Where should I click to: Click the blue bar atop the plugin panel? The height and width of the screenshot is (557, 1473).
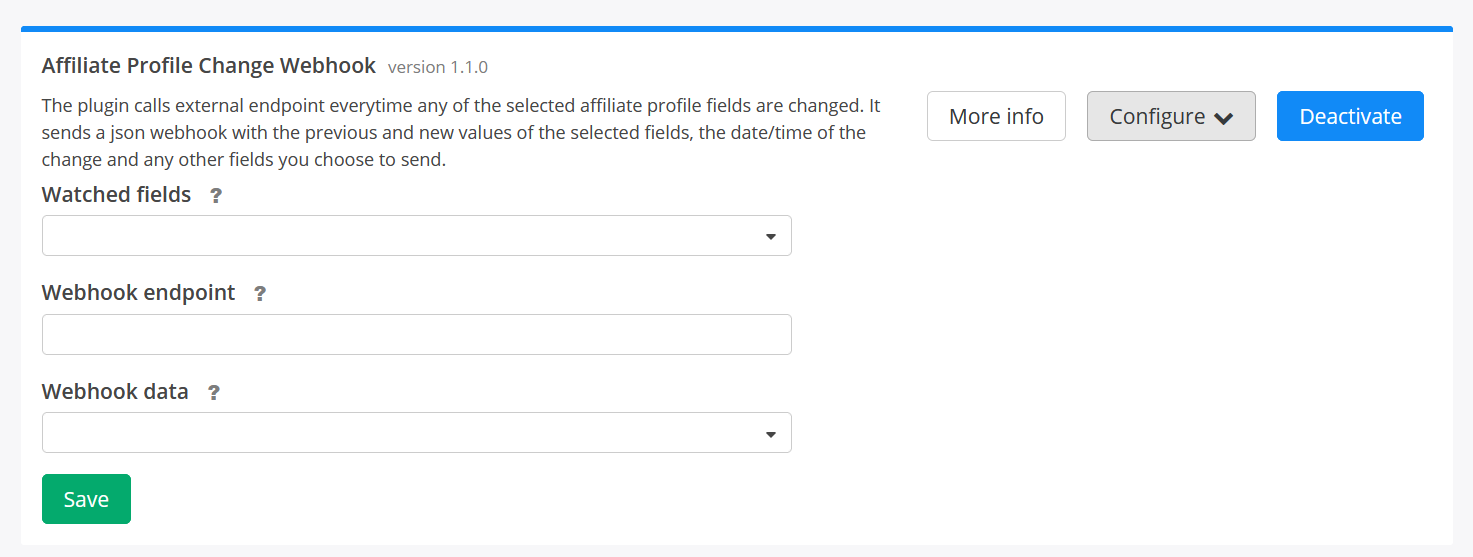(x=736, y=29)
